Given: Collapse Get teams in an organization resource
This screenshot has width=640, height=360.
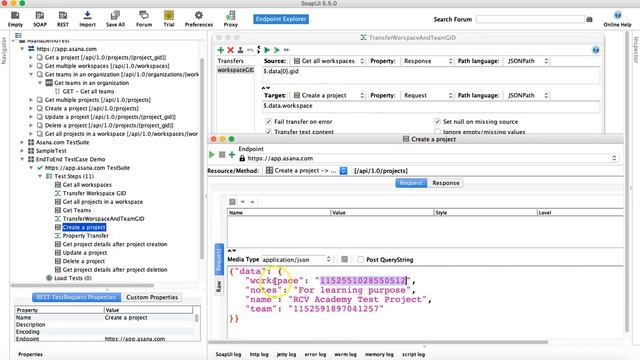Looking at the screenshot, I should tap(31, 74).
